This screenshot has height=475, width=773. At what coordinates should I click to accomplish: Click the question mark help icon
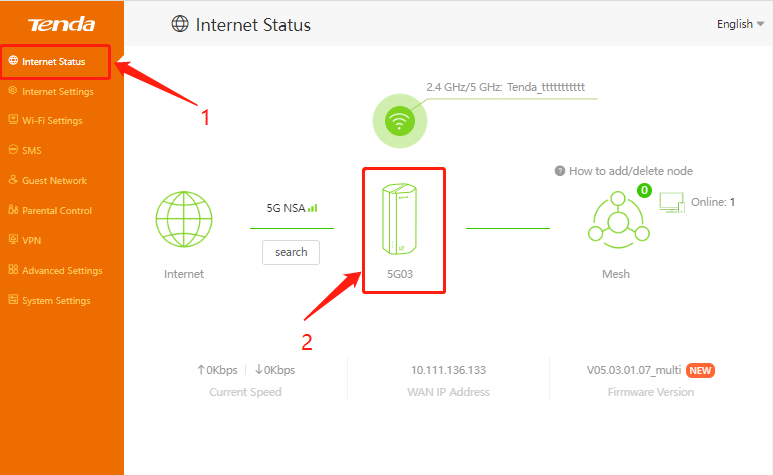(x=560, y=171)
